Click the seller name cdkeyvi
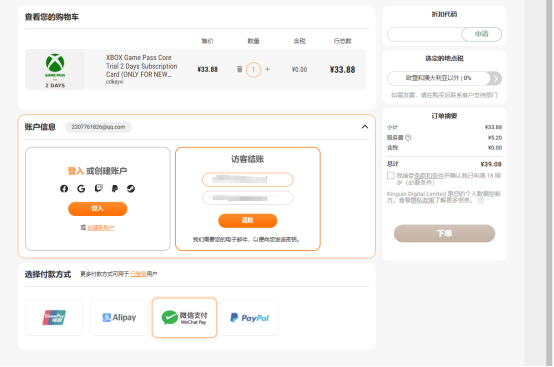This screenshot has width=554, height=367. [114, 82]
